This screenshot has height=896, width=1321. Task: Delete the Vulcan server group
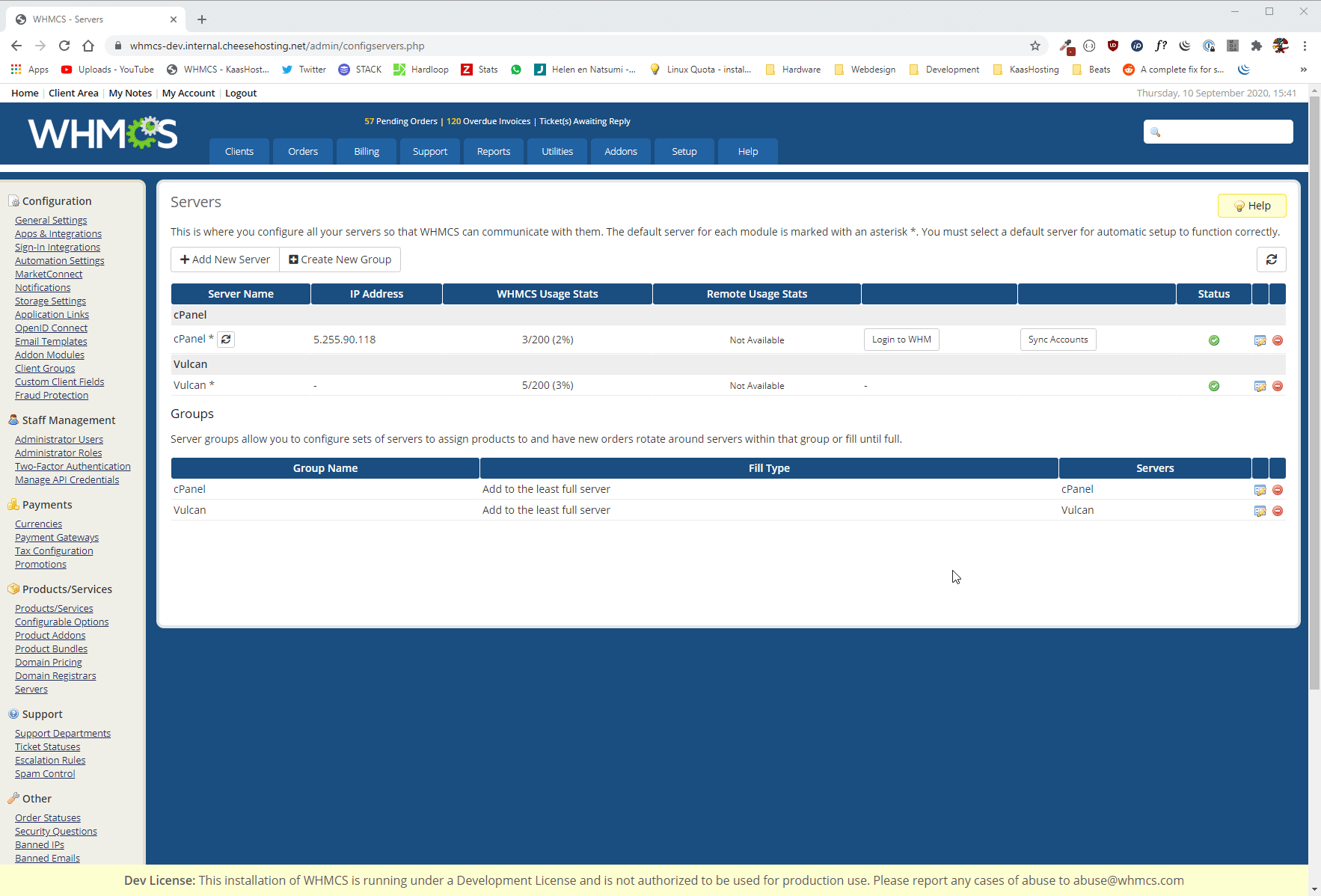pyautogui.click(x=1278, y=511)
